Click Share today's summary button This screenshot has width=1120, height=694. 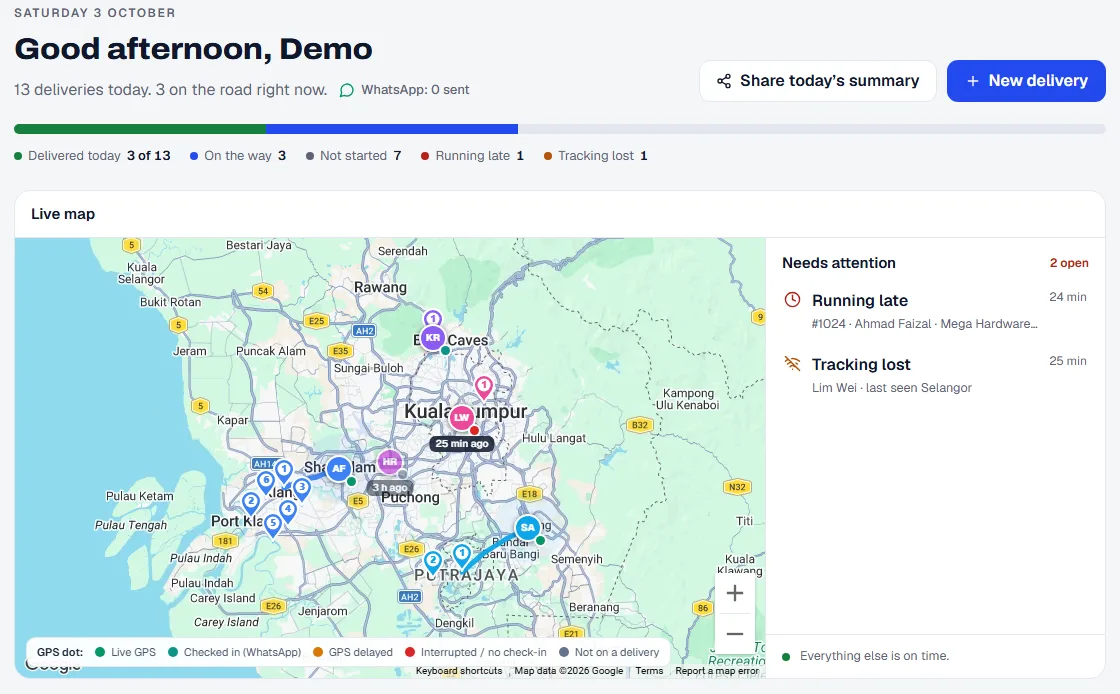pyautogui.click(x=818, y=81)
